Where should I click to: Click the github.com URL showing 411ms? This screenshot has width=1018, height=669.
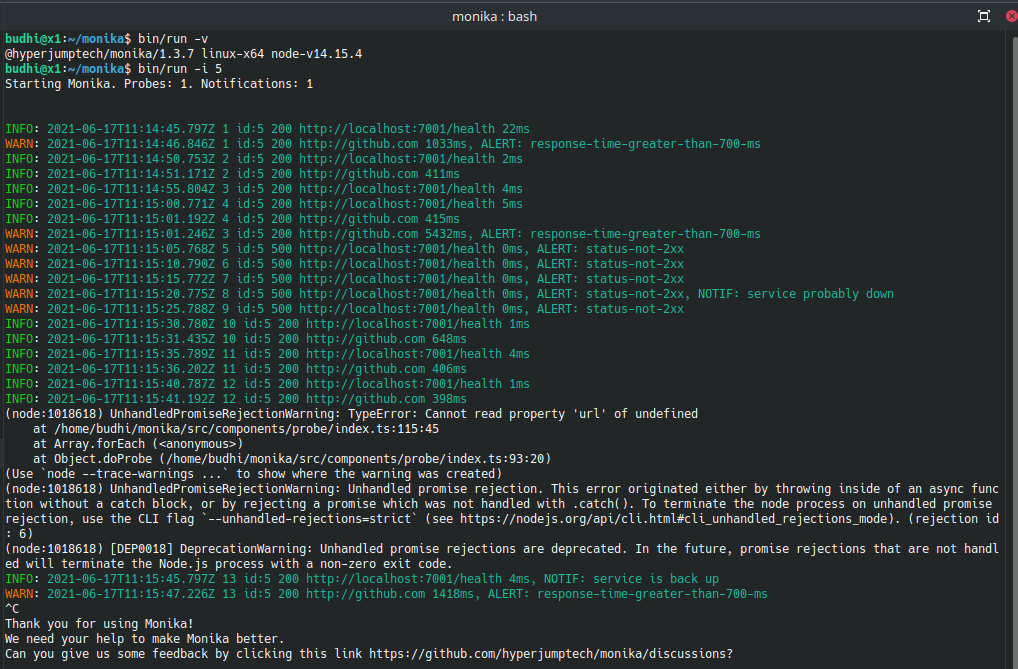361,173
